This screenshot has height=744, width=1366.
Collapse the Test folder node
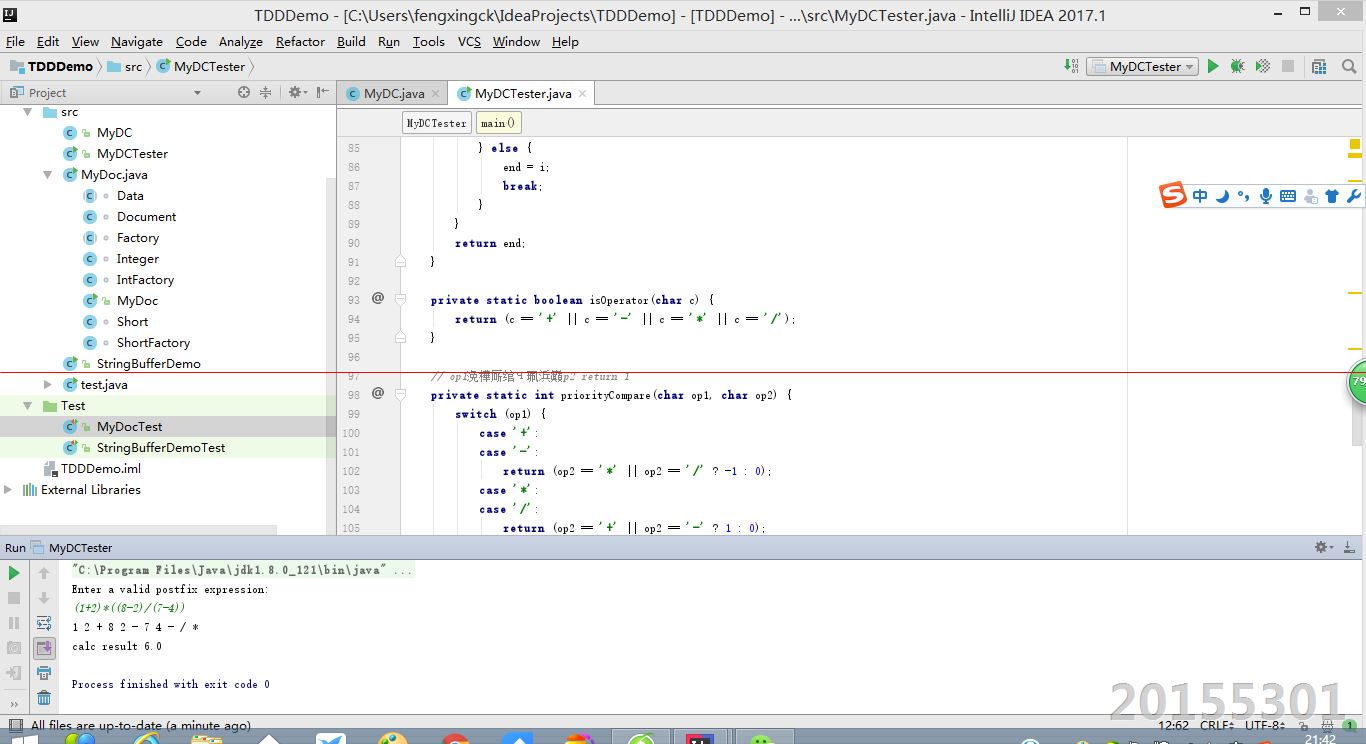[x=28, y=405]
